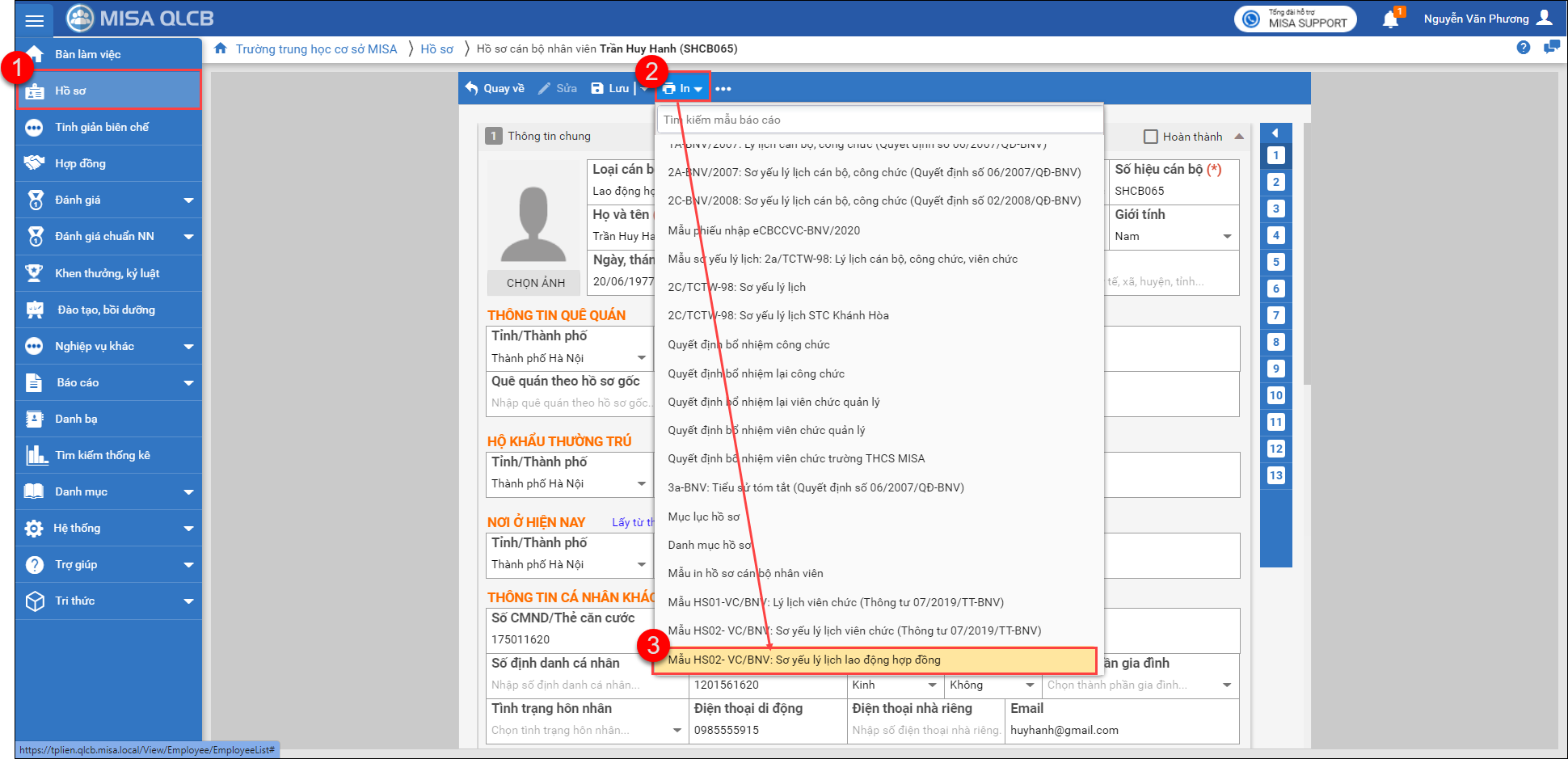Open MISA SUPPORT hotline badge
This screenshot has height=759, width=1568.
1295,19
